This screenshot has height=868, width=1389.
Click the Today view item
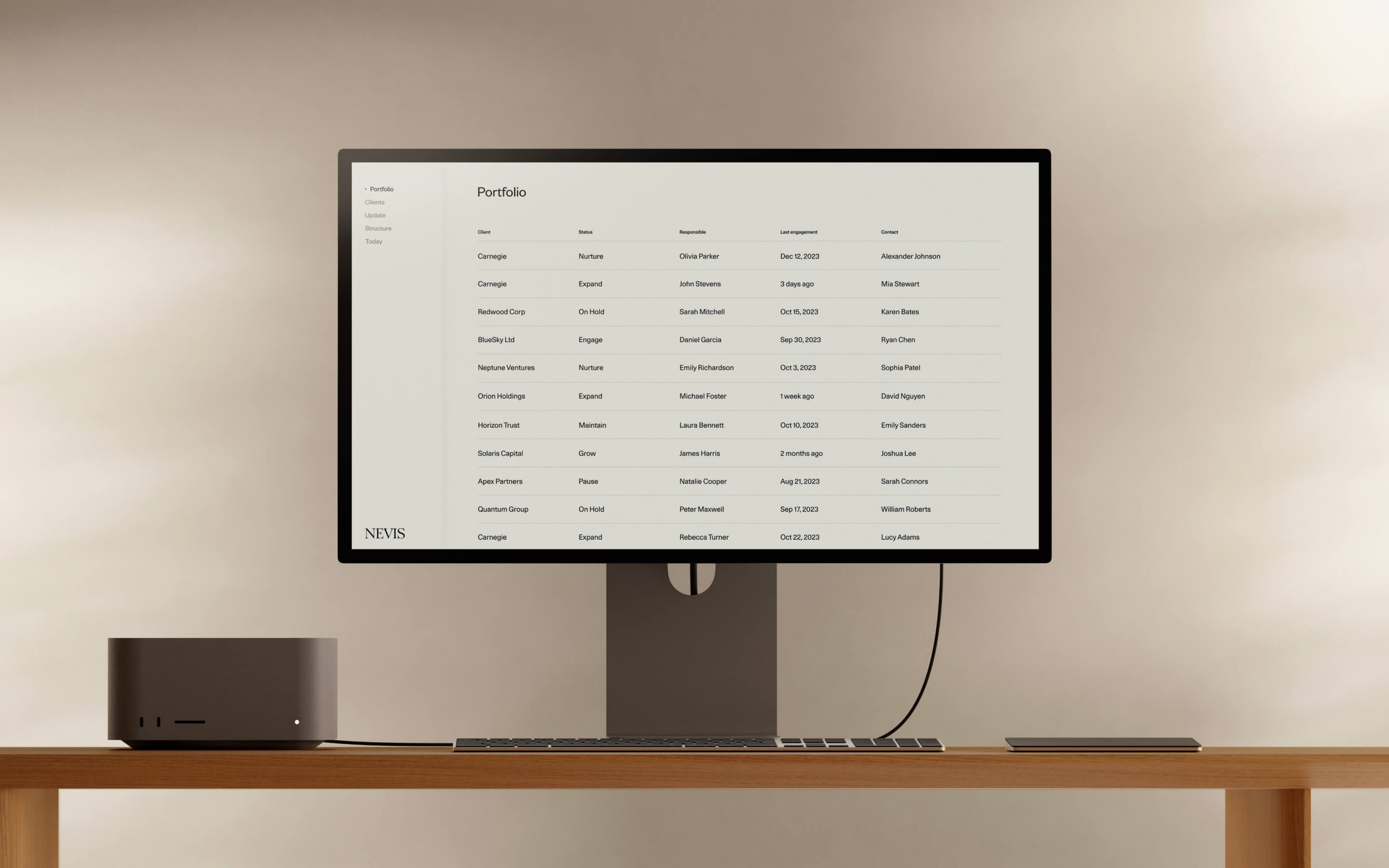(x=373, y=241)
